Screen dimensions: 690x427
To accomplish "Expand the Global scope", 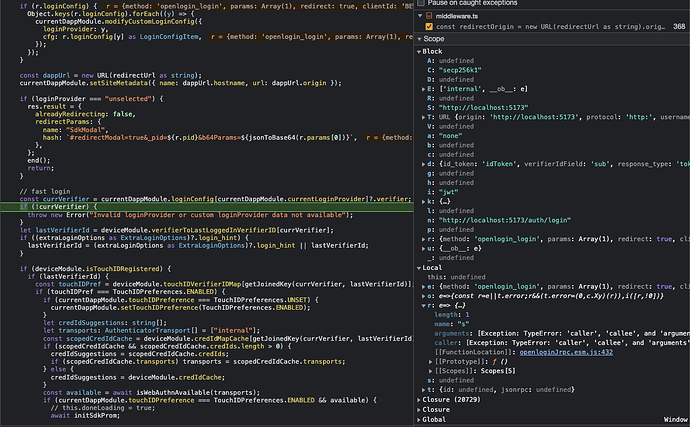I will coord(419,420).
